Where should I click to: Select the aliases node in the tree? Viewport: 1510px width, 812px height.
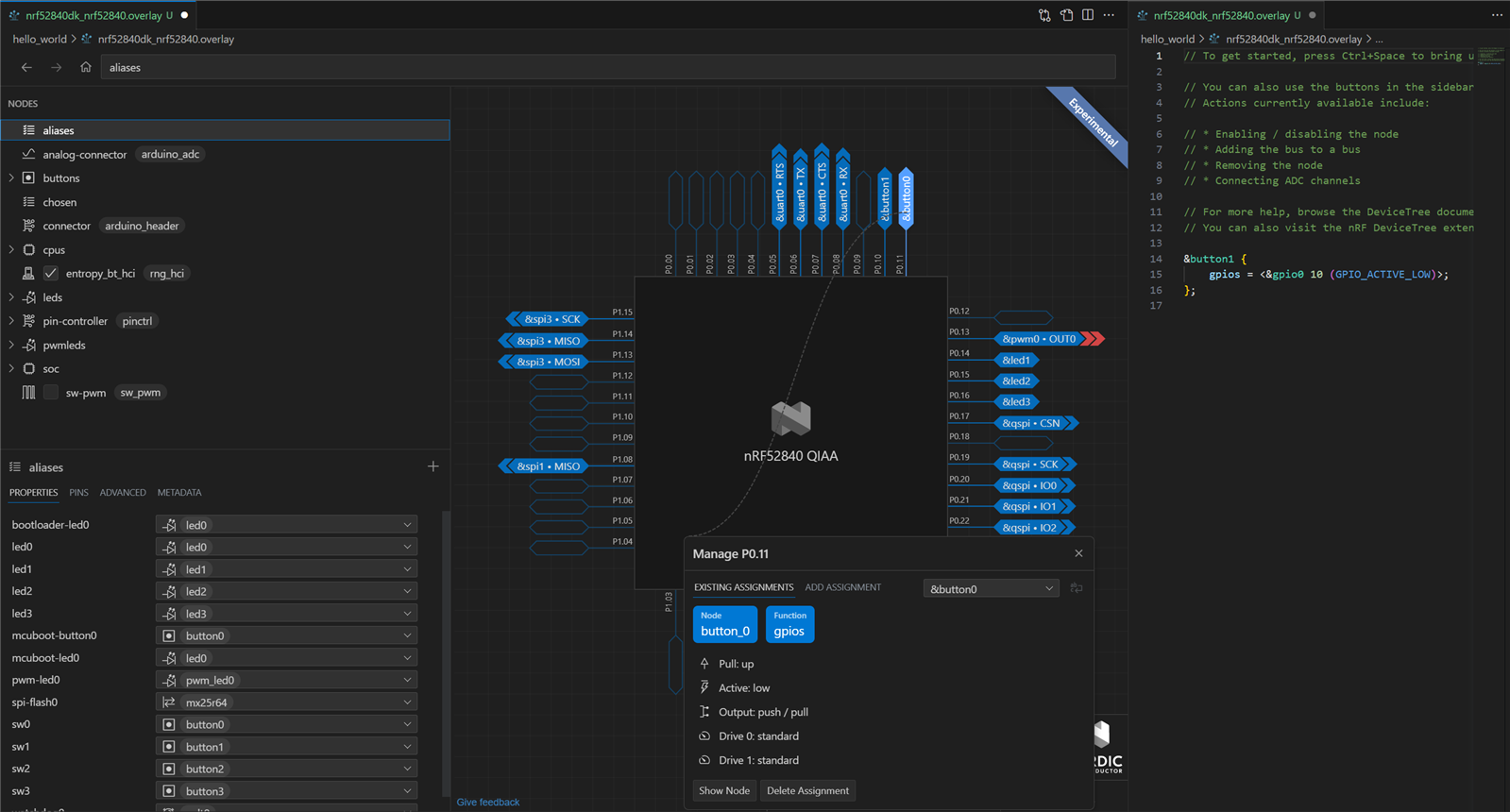click(x=225, y=130)
